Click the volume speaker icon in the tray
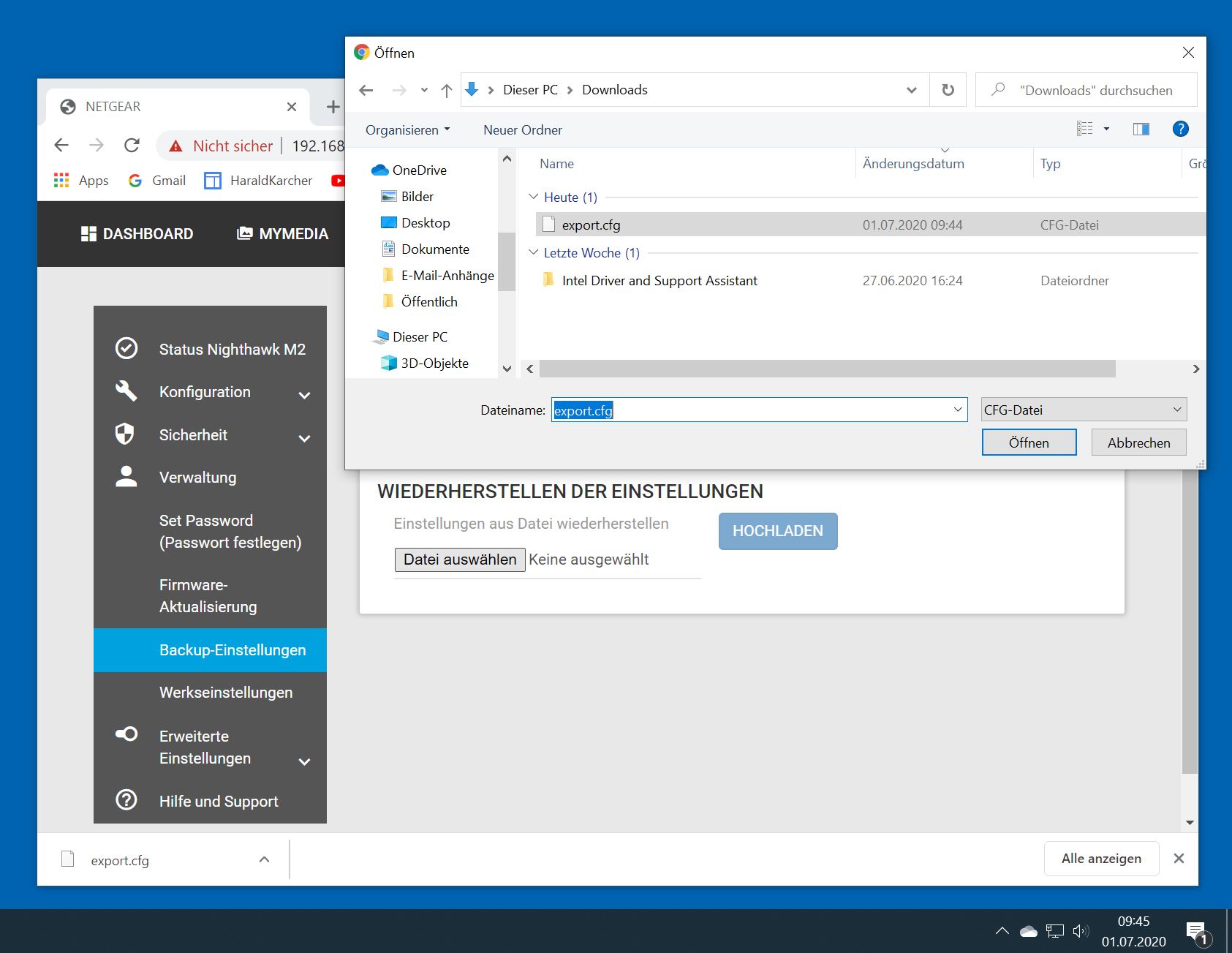Image resolution: width=1232 pixels, height=953 pixels. point(1079,931)
